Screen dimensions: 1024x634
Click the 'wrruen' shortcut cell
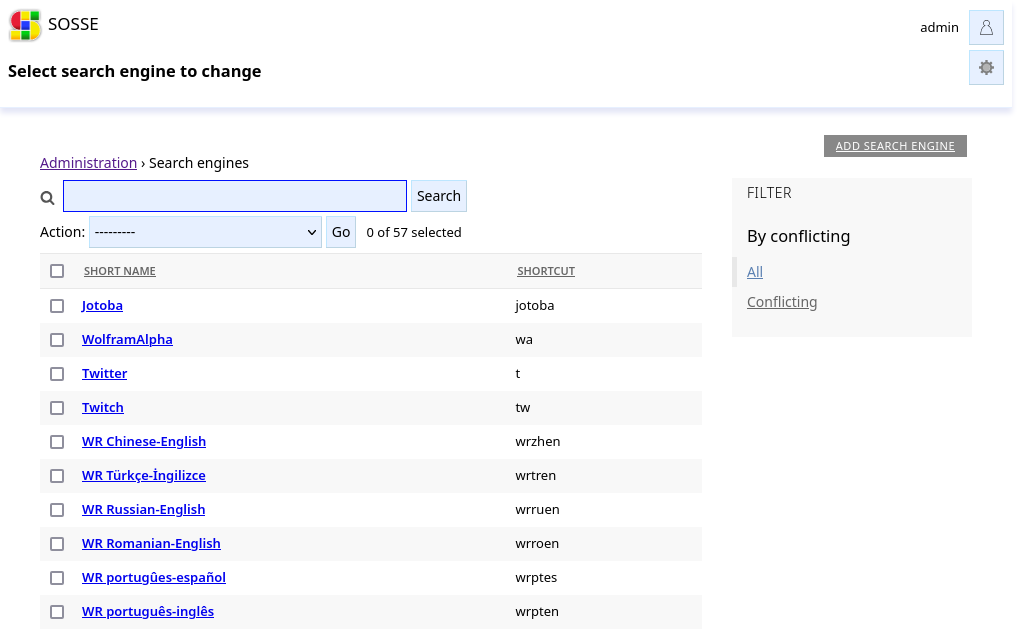(x=537, y=509)
